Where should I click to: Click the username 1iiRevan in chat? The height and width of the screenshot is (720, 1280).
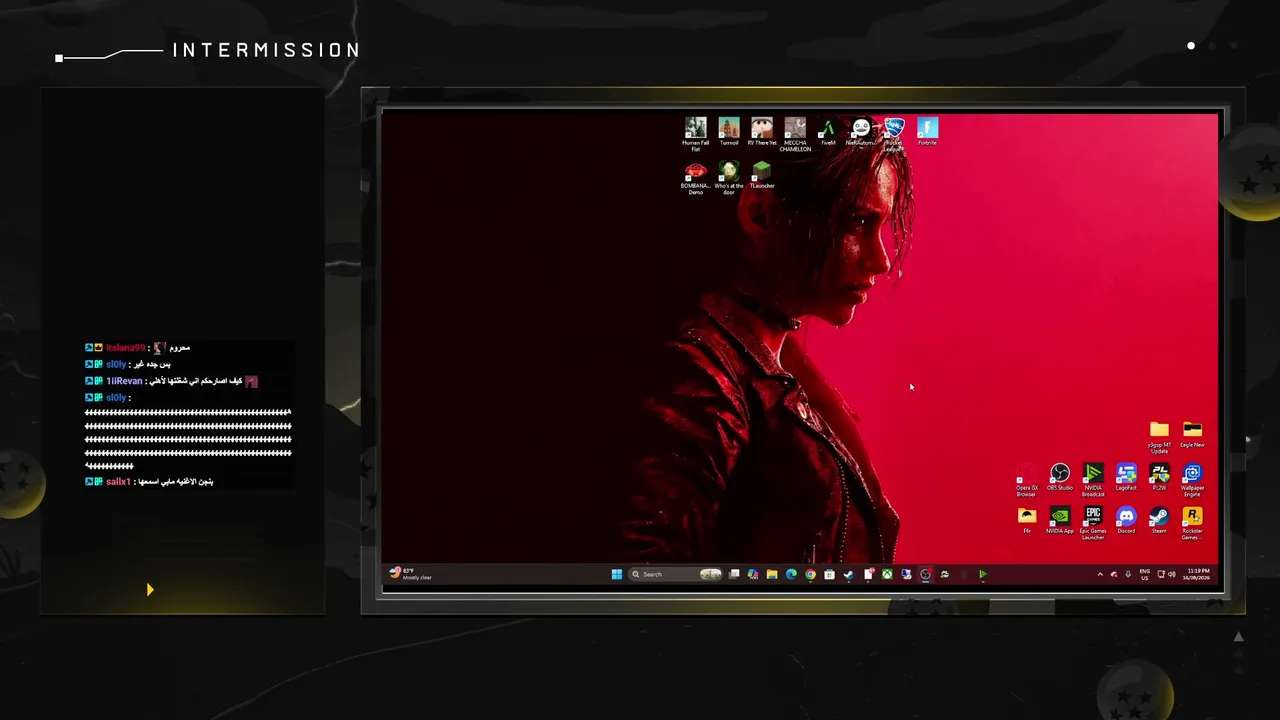pyautogui.click(x=124, y=381)
